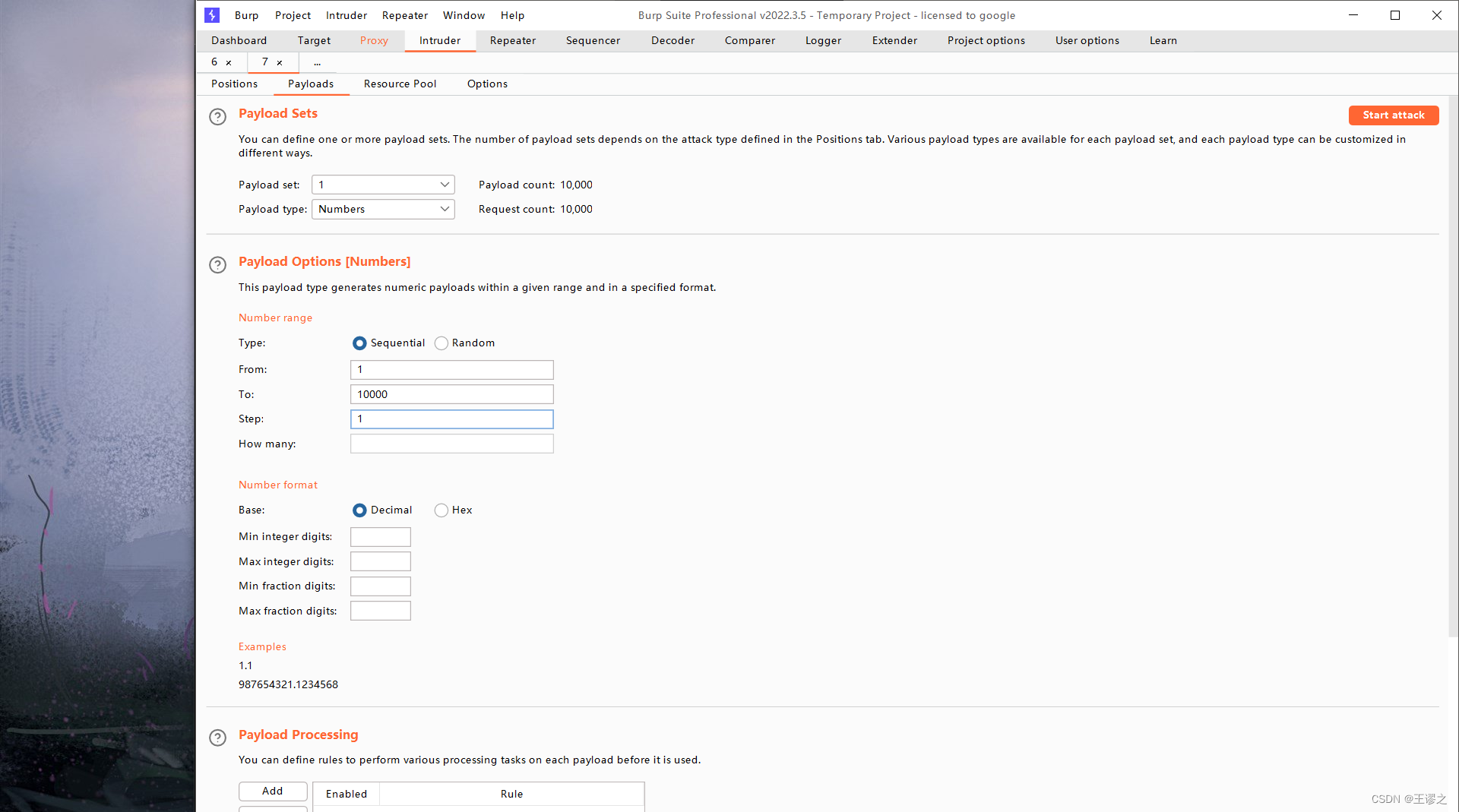
Task: Click the Add processing rule button
Action: tap(273, 791)
